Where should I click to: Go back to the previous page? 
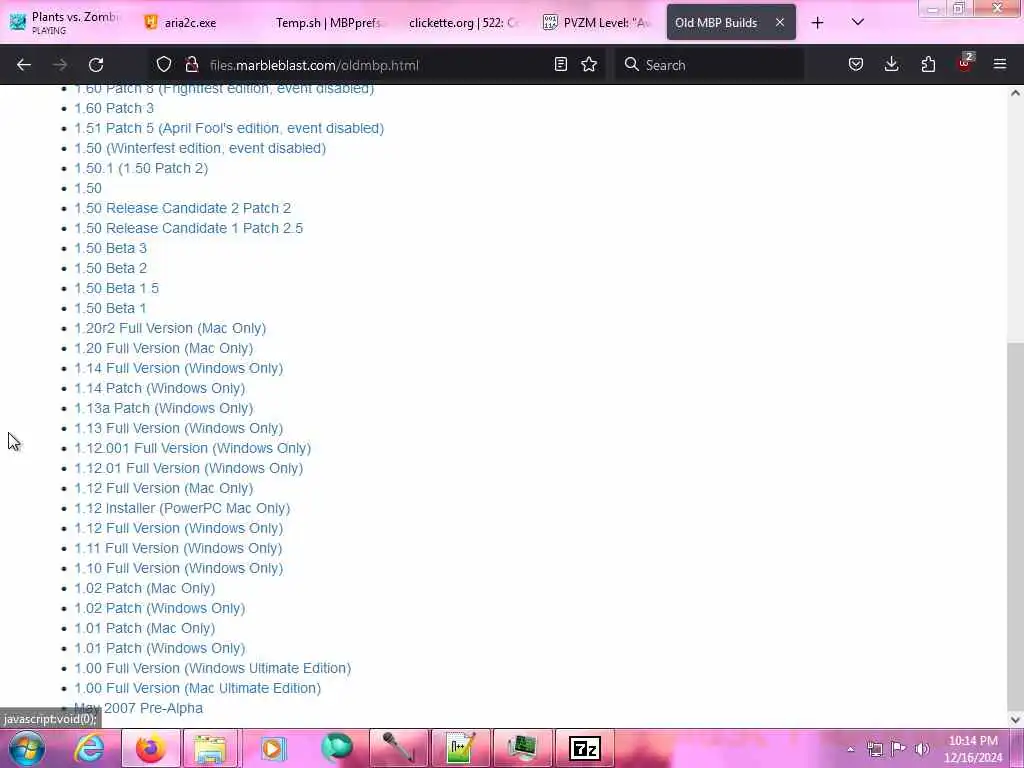click(24, 65)
